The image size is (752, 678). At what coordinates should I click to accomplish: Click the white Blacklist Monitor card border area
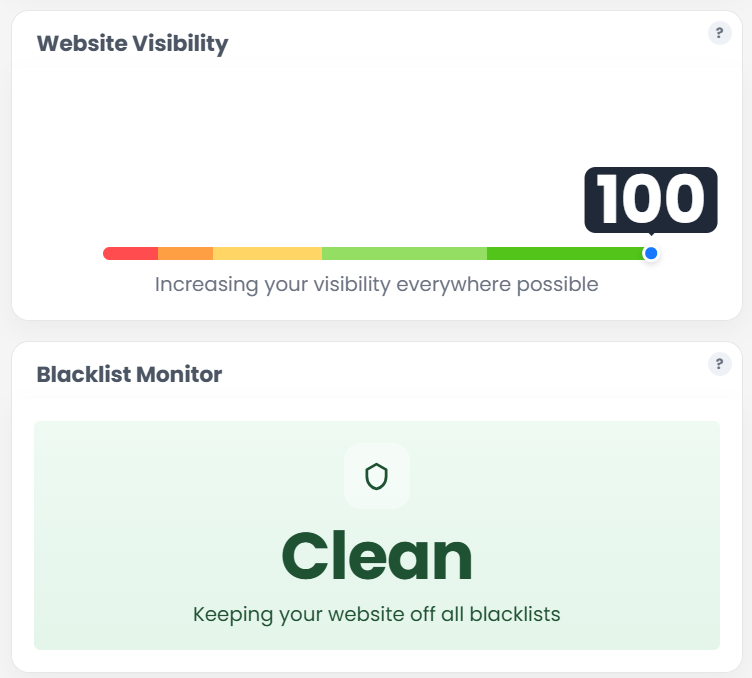pyautogui.click(x=376, y=660)
